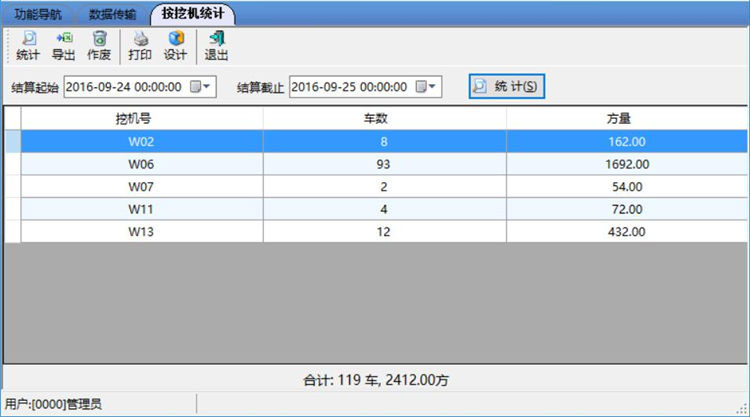Image resolution: width=750 pixels, height=417 pixels.
Task: Click the row selector beside W07
Action: click(x=12, y=187)
